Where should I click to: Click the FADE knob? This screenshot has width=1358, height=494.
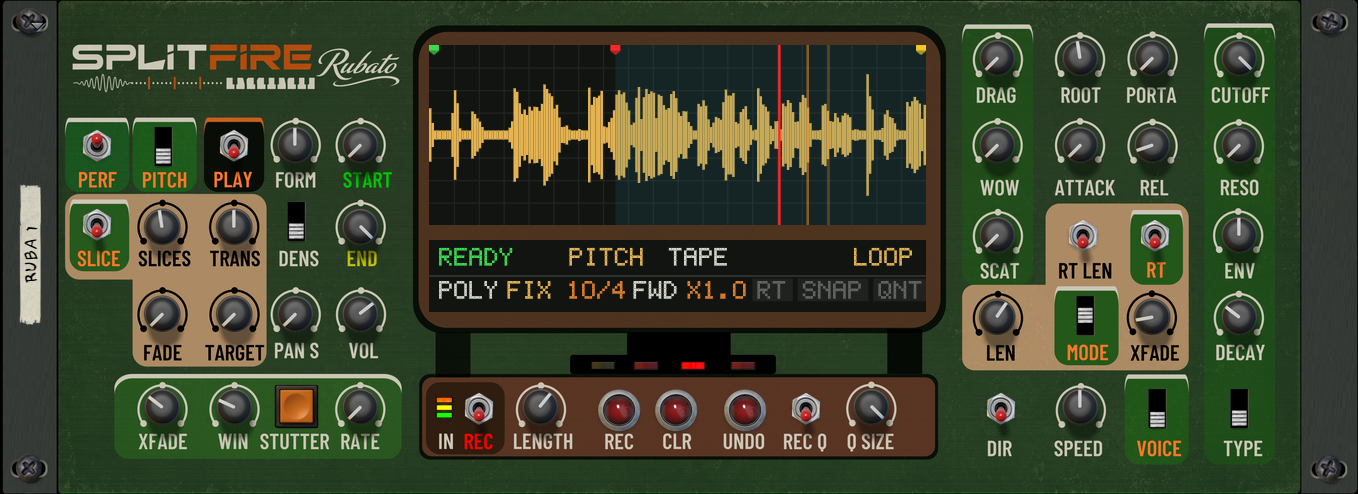click(160, 314)
